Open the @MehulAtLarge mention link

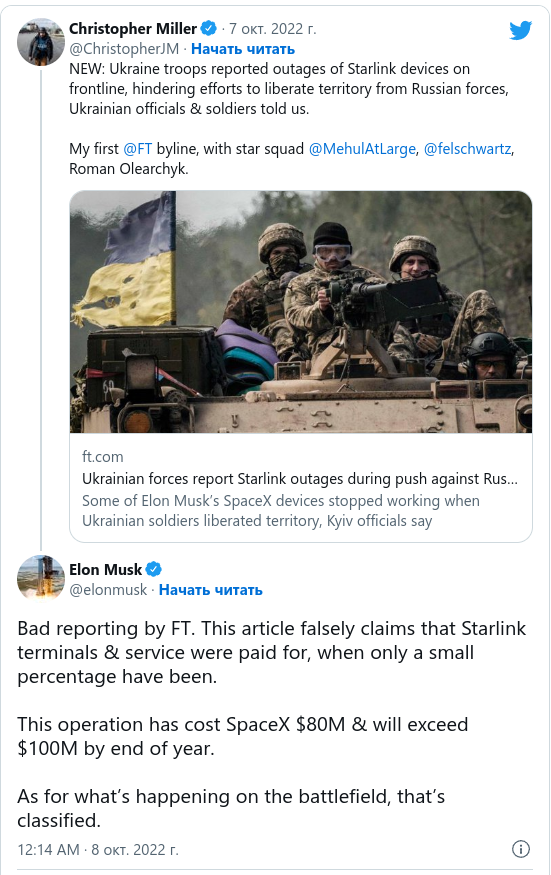tap(362, 148)
